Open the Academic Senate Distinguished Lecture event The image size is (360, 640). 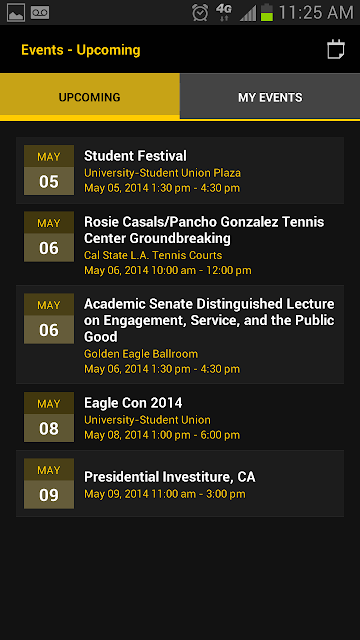[x=180, y=334]
